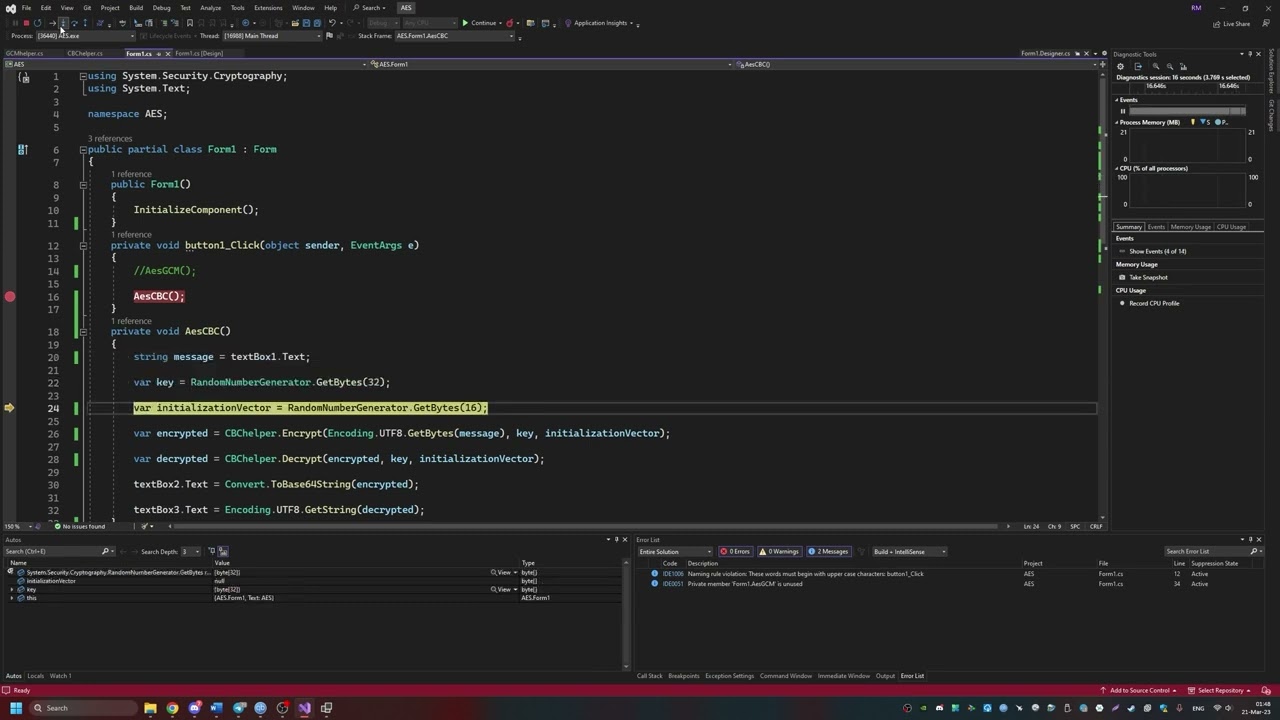Viewport: 1280px width, 720px height.
Task: Open the Search box in title bar
Action: tap(369, 8)
